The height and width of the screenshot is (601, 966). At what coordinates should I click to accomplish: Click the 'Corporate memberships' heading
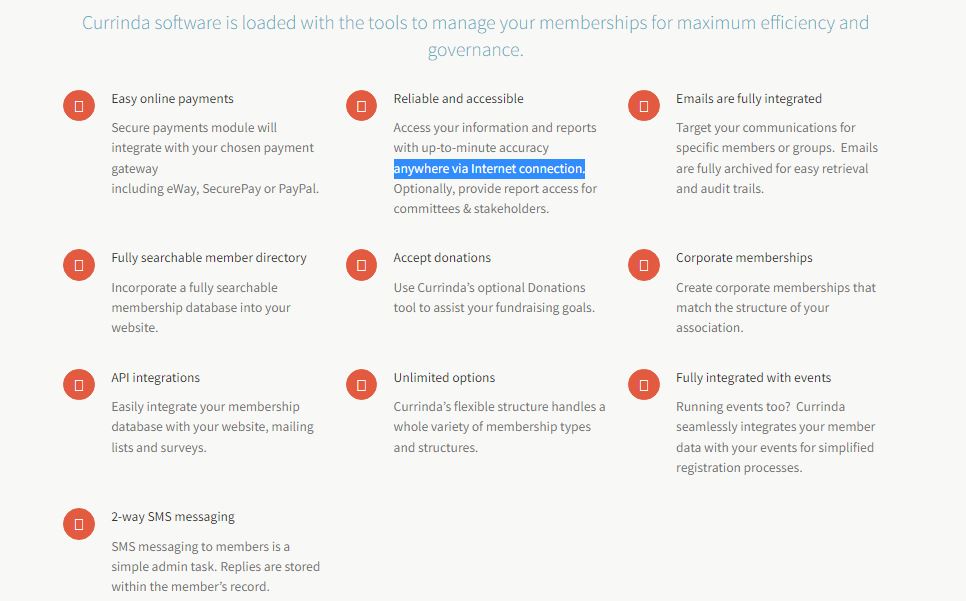click(x=744, y=258)
